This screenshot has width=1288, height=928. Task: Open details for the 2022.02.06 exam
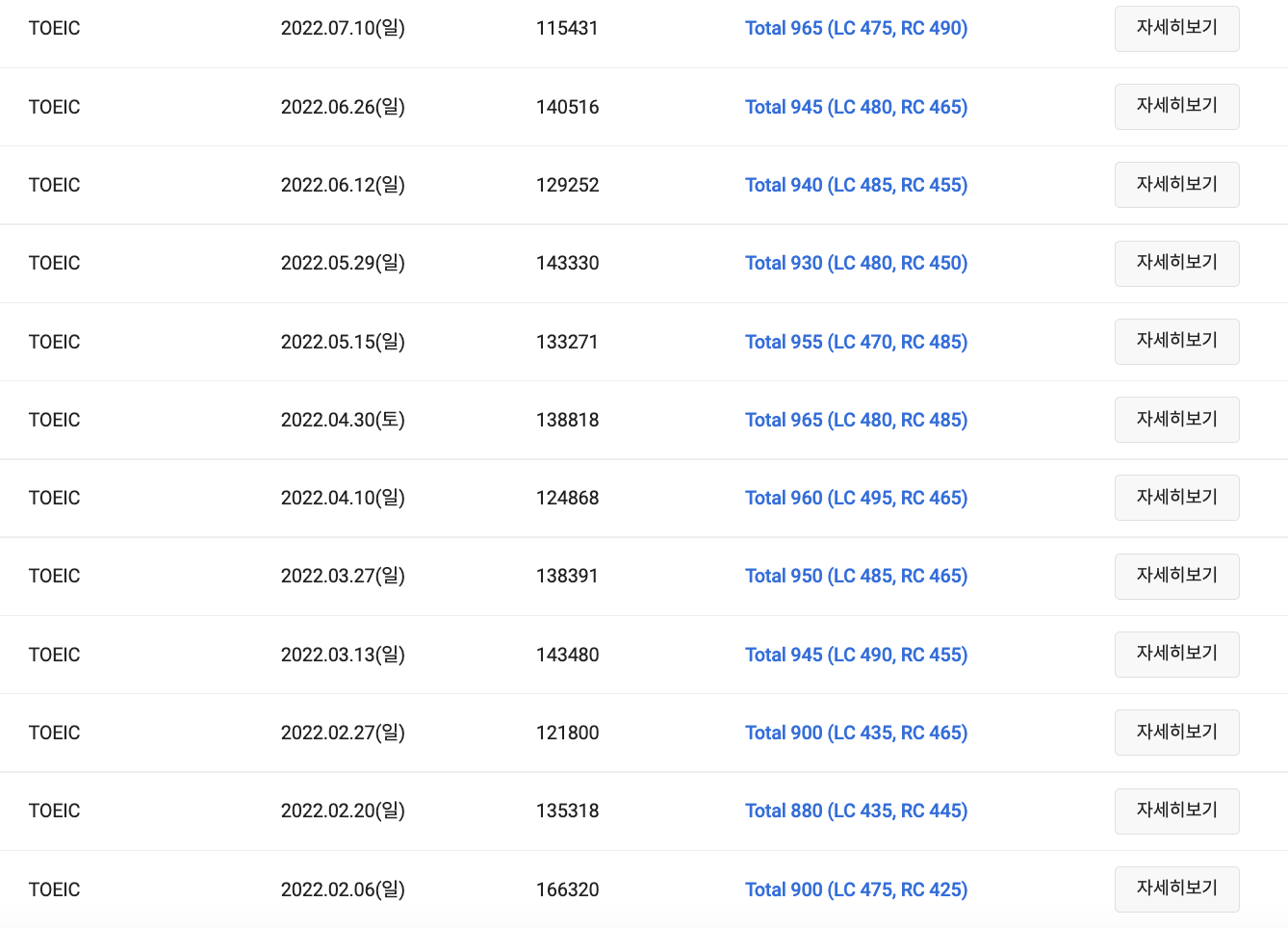pos(1176,889)
